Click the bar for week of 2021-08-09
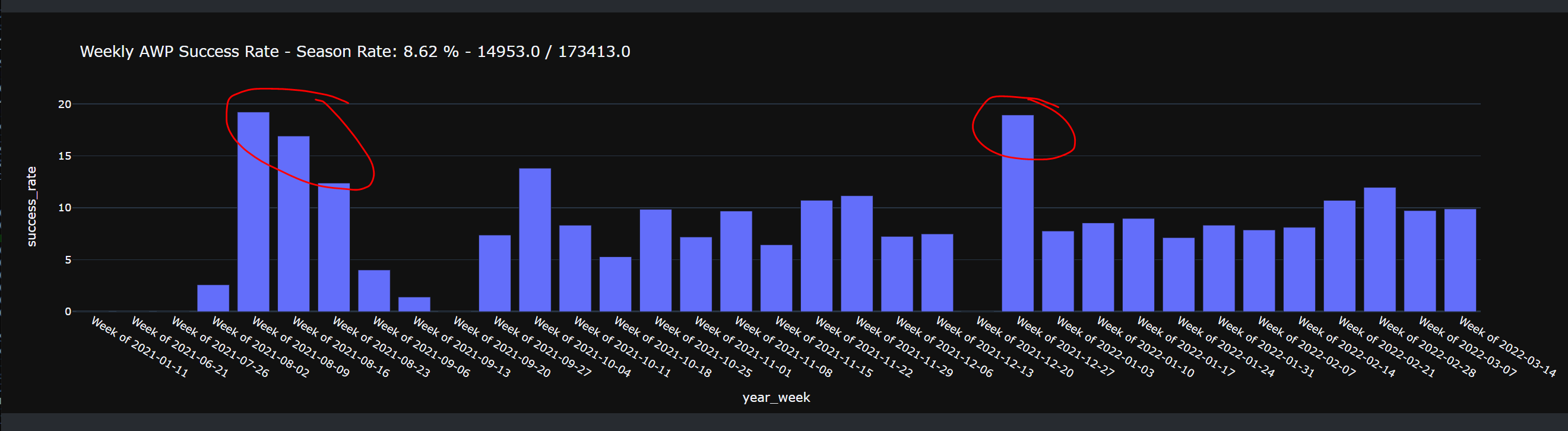Image resolution: width=1568 pixels, height=431 pixels. point(253,212)
